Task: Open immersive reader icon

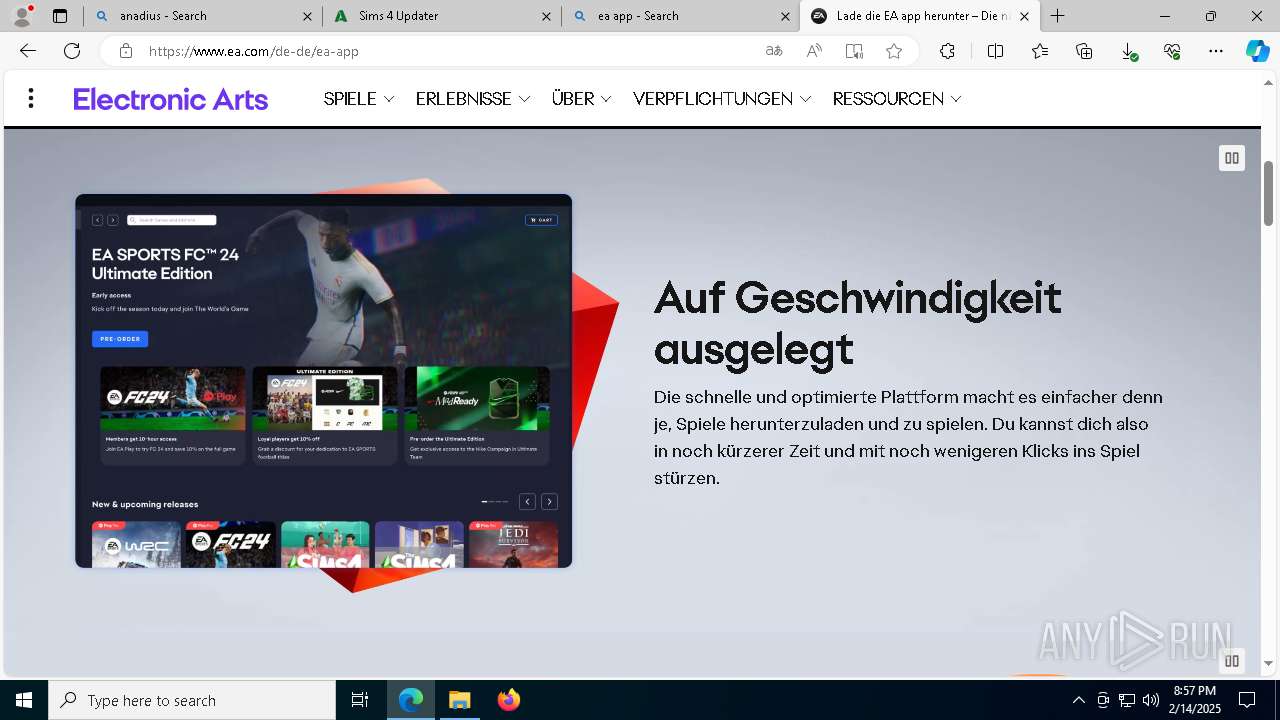Action: pyautogui.click(x=854, y=51)
